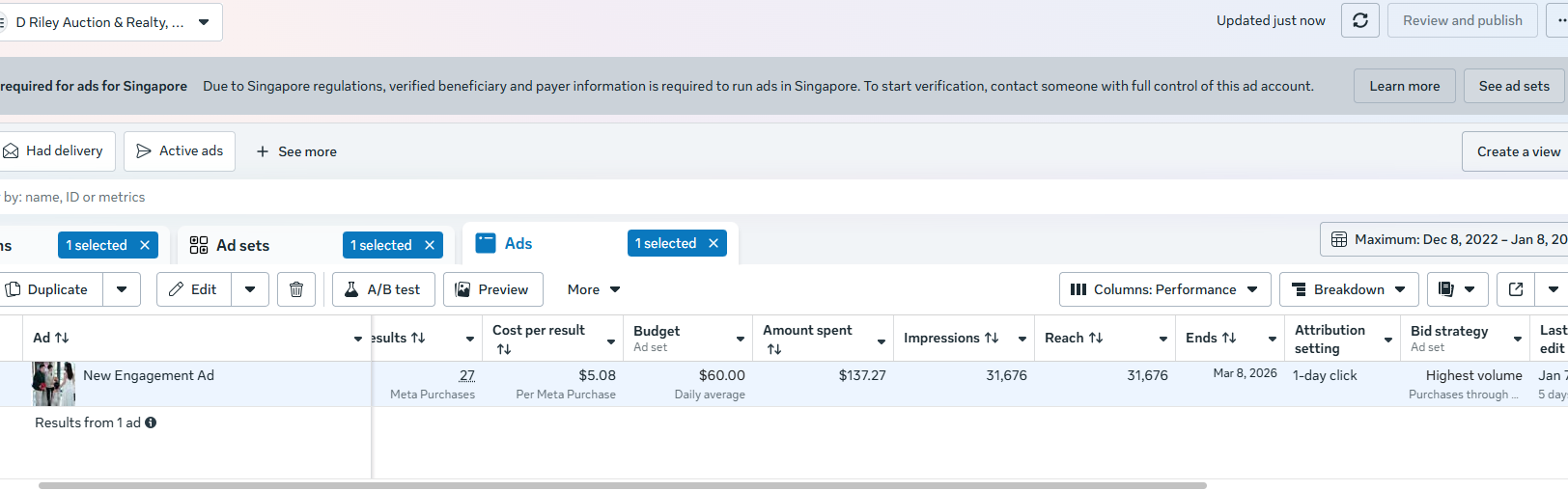Click the trash delete icon

296,289
